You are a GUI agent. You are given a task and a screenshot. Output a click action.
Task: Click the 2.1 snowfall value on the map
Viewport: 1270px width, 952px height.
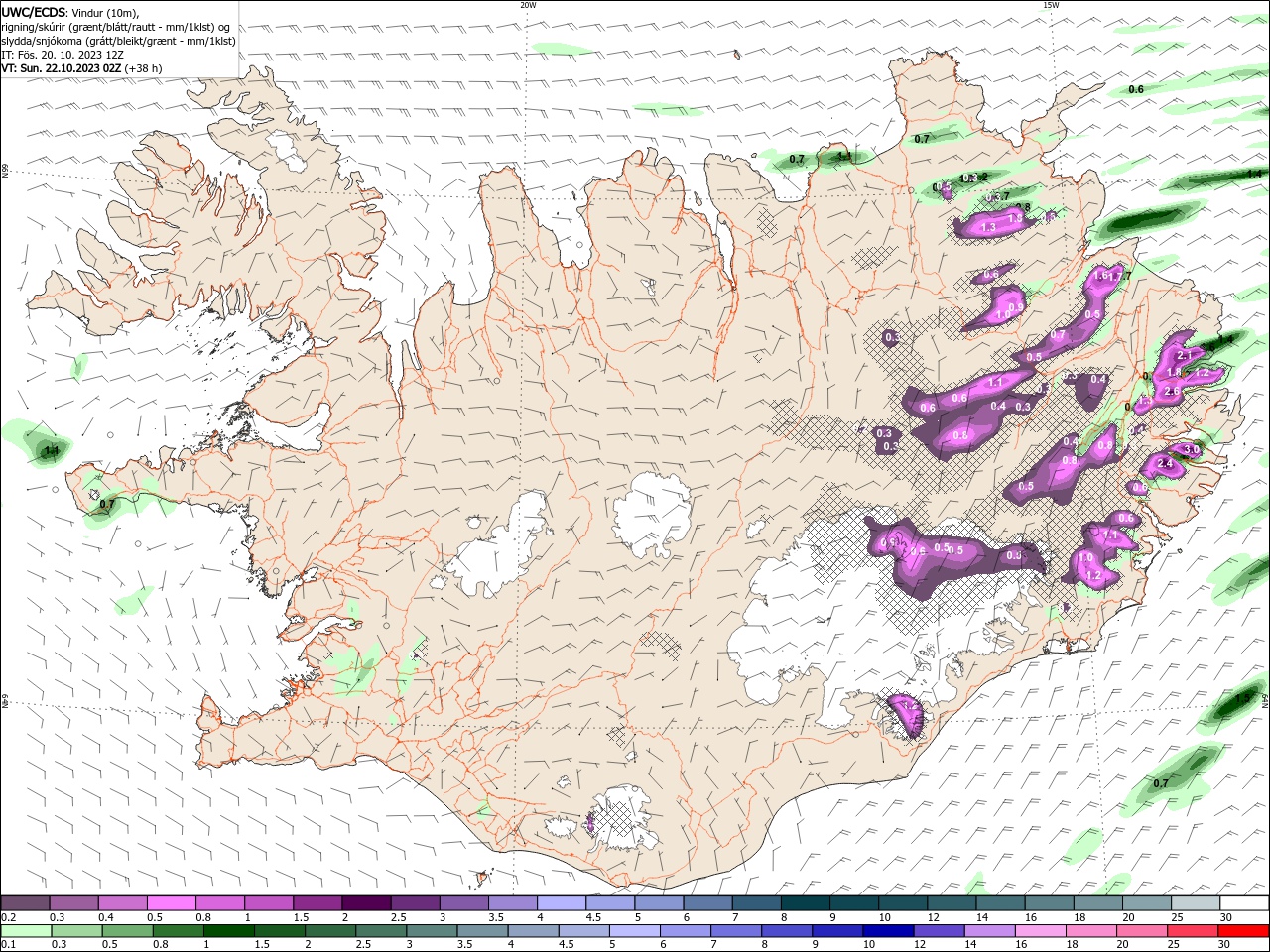[x=1184, y=355]
